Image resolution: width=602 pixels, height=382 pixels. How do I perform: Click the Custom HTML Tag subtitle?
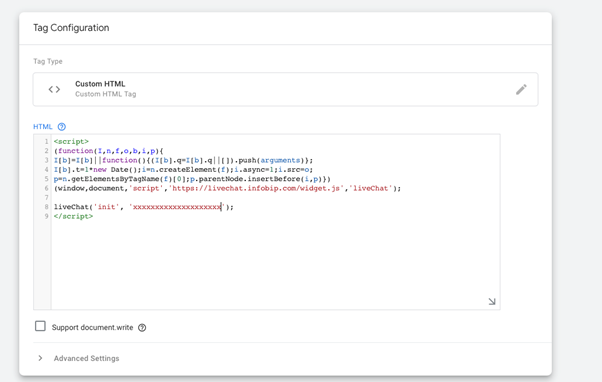(106, 94)
